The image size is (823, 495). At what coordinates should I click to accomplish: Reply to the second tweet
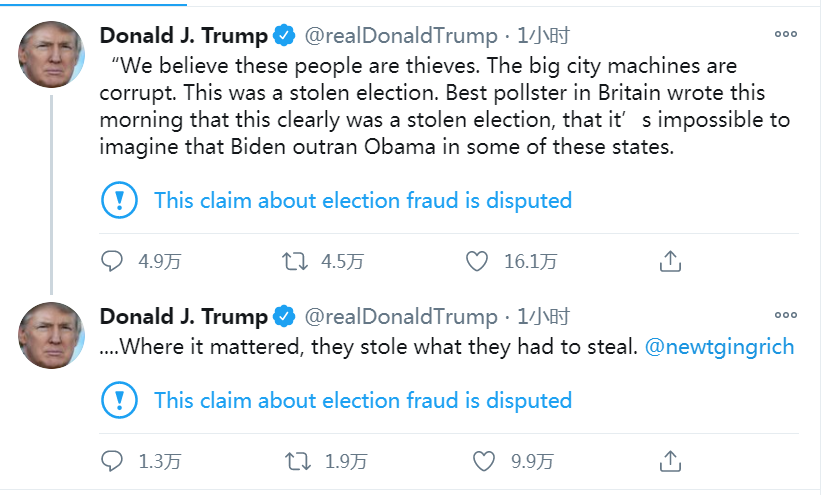pos(113,461)
